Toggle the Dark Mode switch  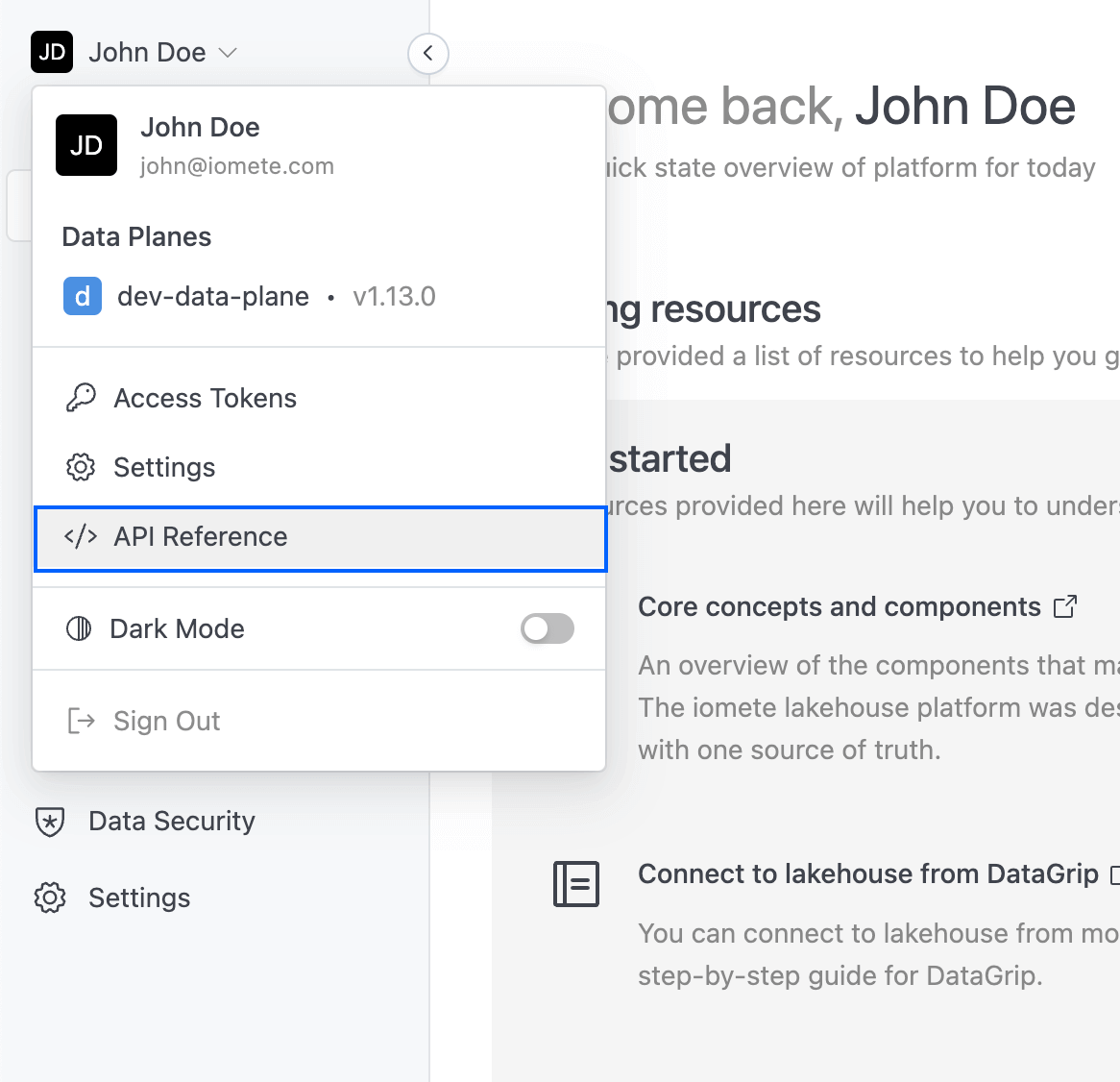548,628
